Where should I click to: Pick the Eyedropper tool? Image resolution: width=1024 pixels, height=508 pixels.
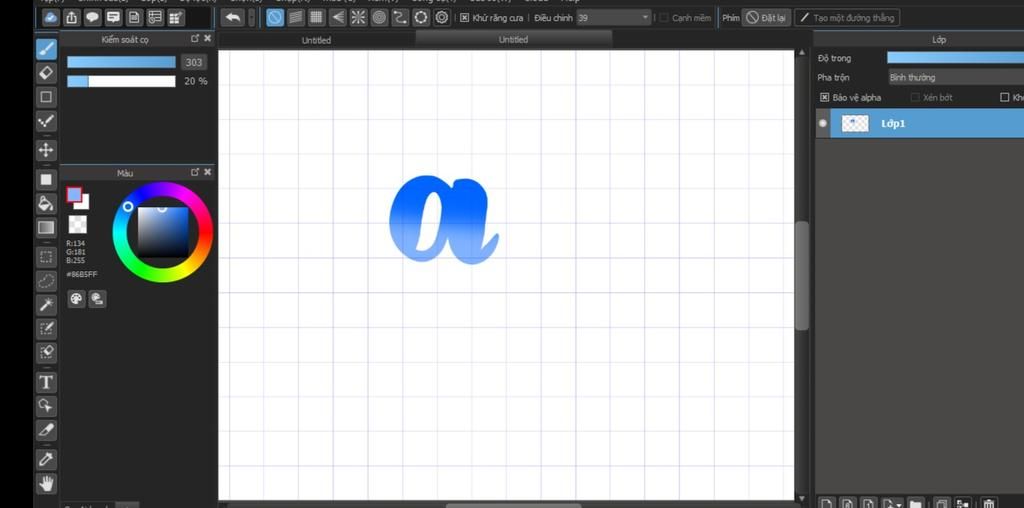tap(46, 459)
